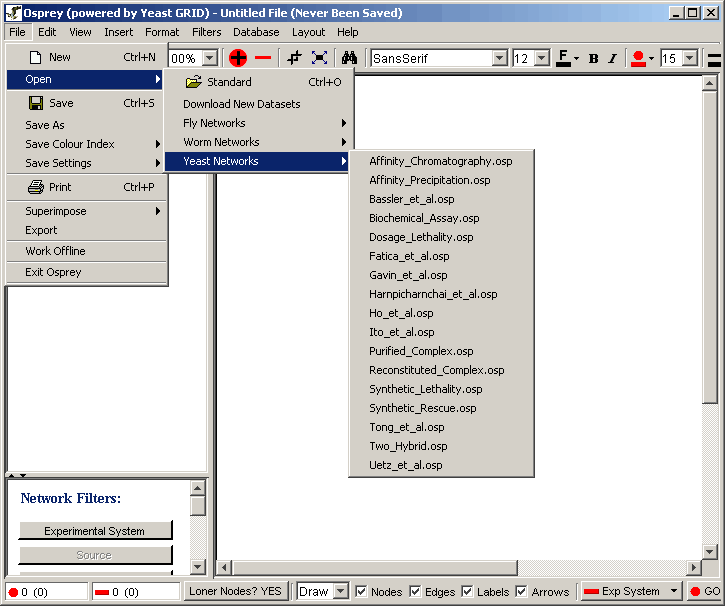The height and width of the screenshot is (606, 725).
Task: Click the red minus remove icon
Action: pyautogui.click(x=263, y=58)
